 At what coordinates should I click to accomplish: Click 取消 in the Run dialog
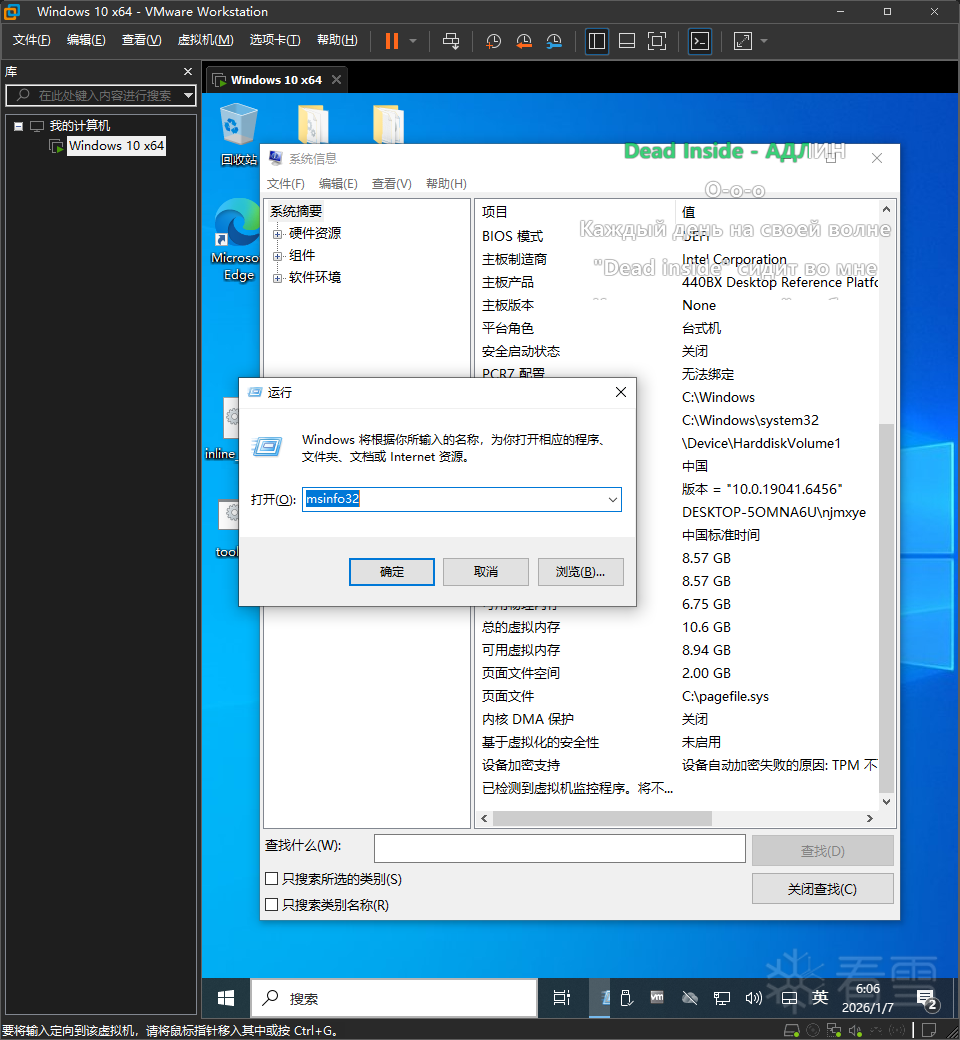point(486,572)
